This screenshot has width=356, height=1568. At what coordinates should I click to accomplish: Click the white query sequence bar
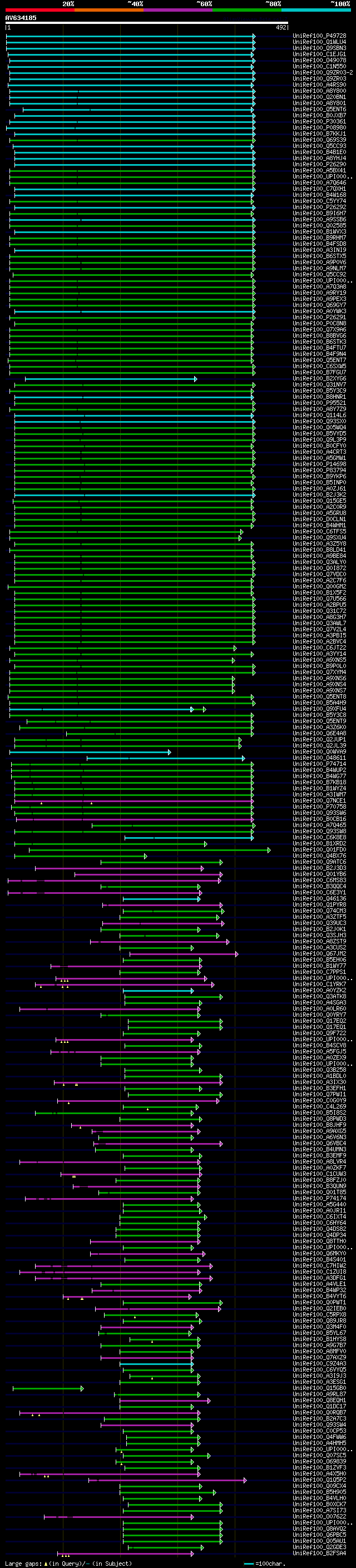[147, 22]
